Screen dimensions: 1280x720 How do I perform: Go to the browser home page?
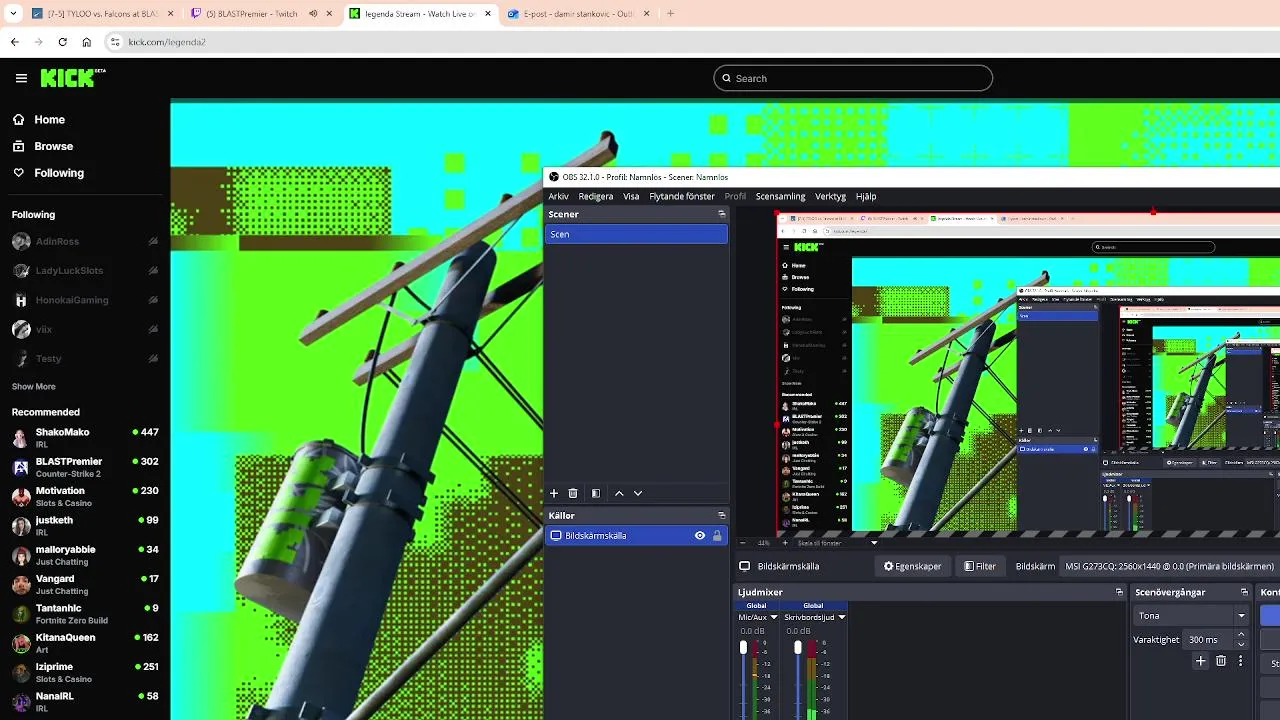click(87, 42)
